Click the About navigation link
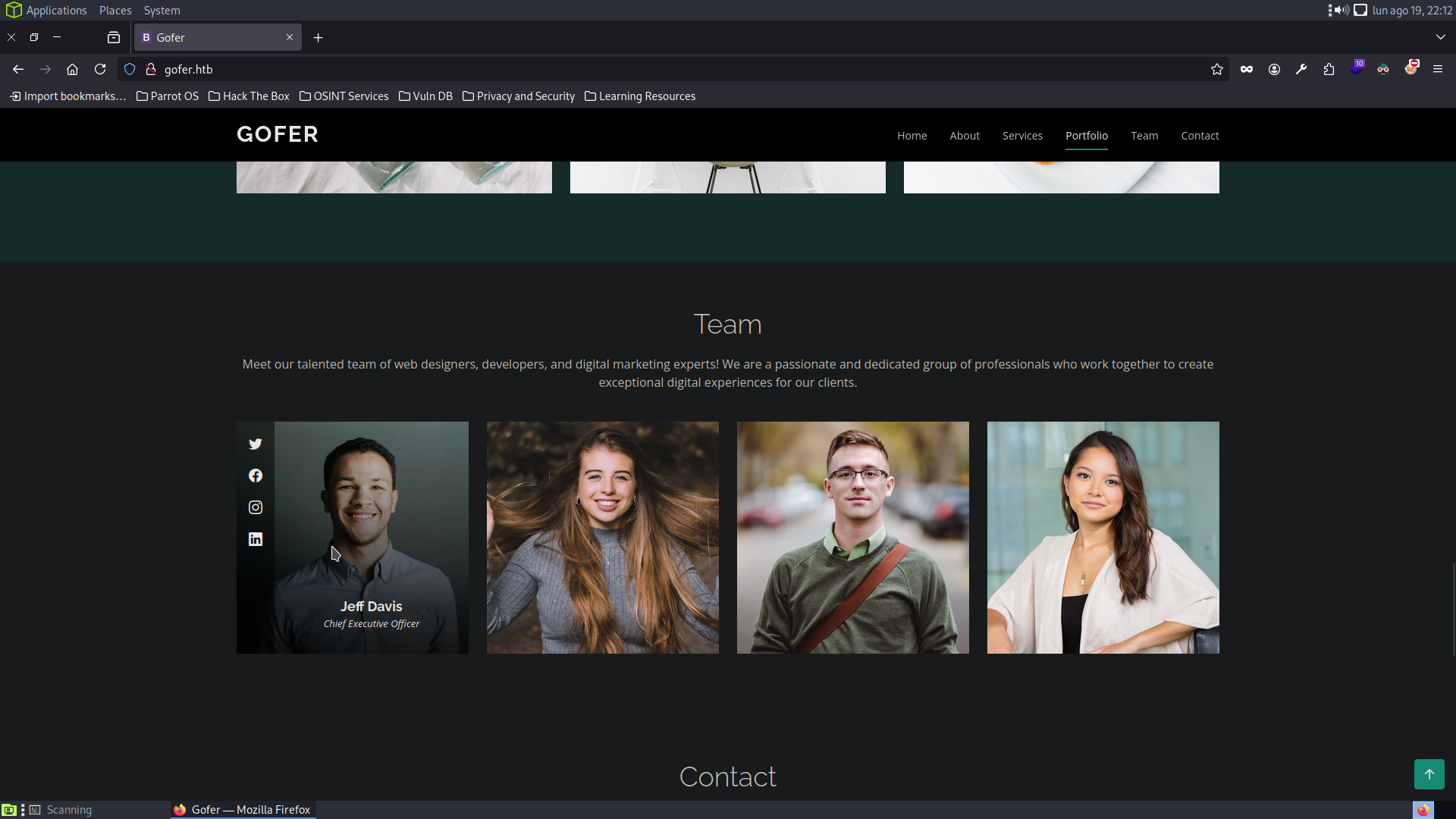1456x819 pixels. [965, 135]
